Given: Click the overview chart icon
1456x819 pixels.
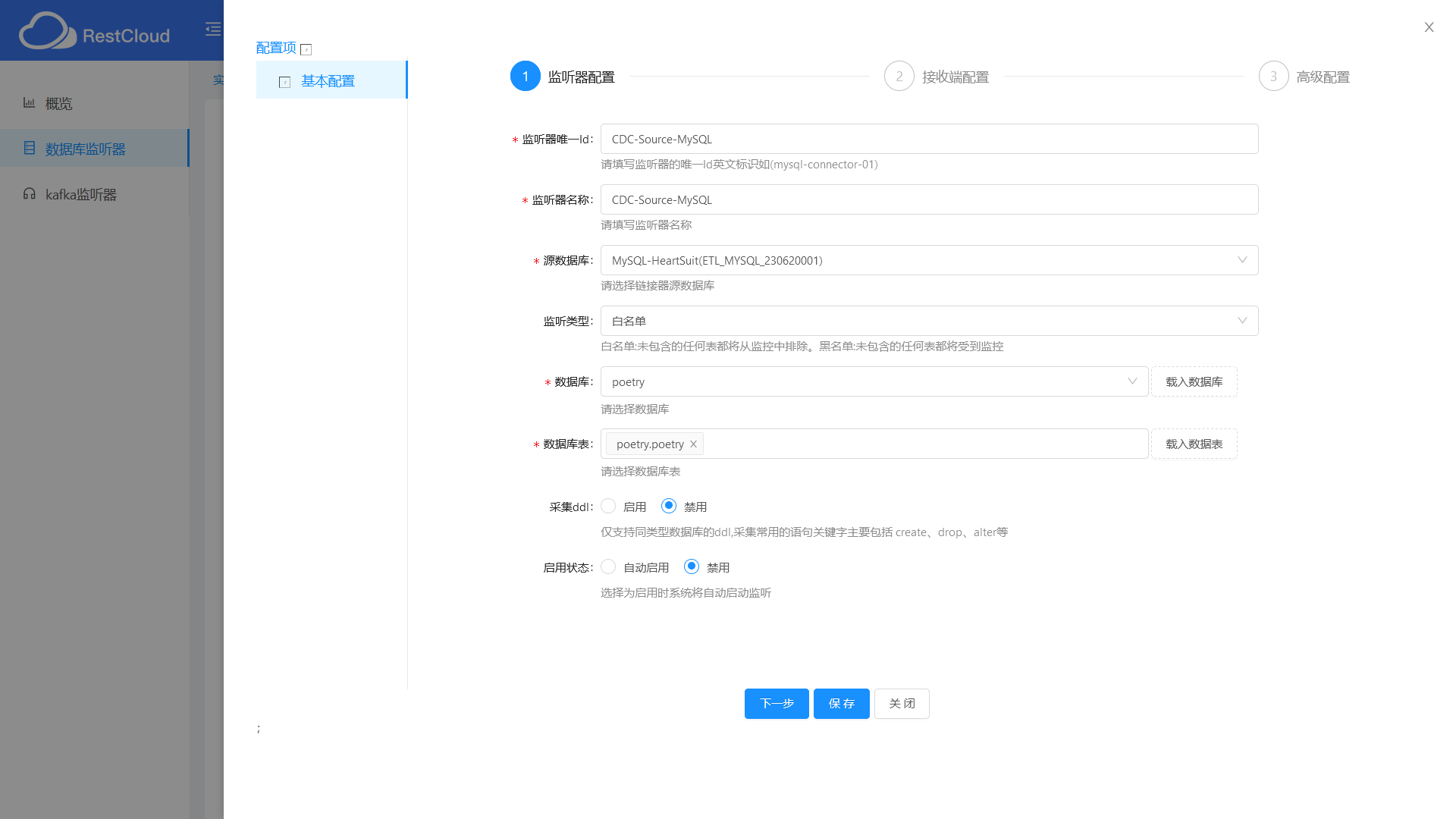Looking at the screenshot, I should click(29, 102).
